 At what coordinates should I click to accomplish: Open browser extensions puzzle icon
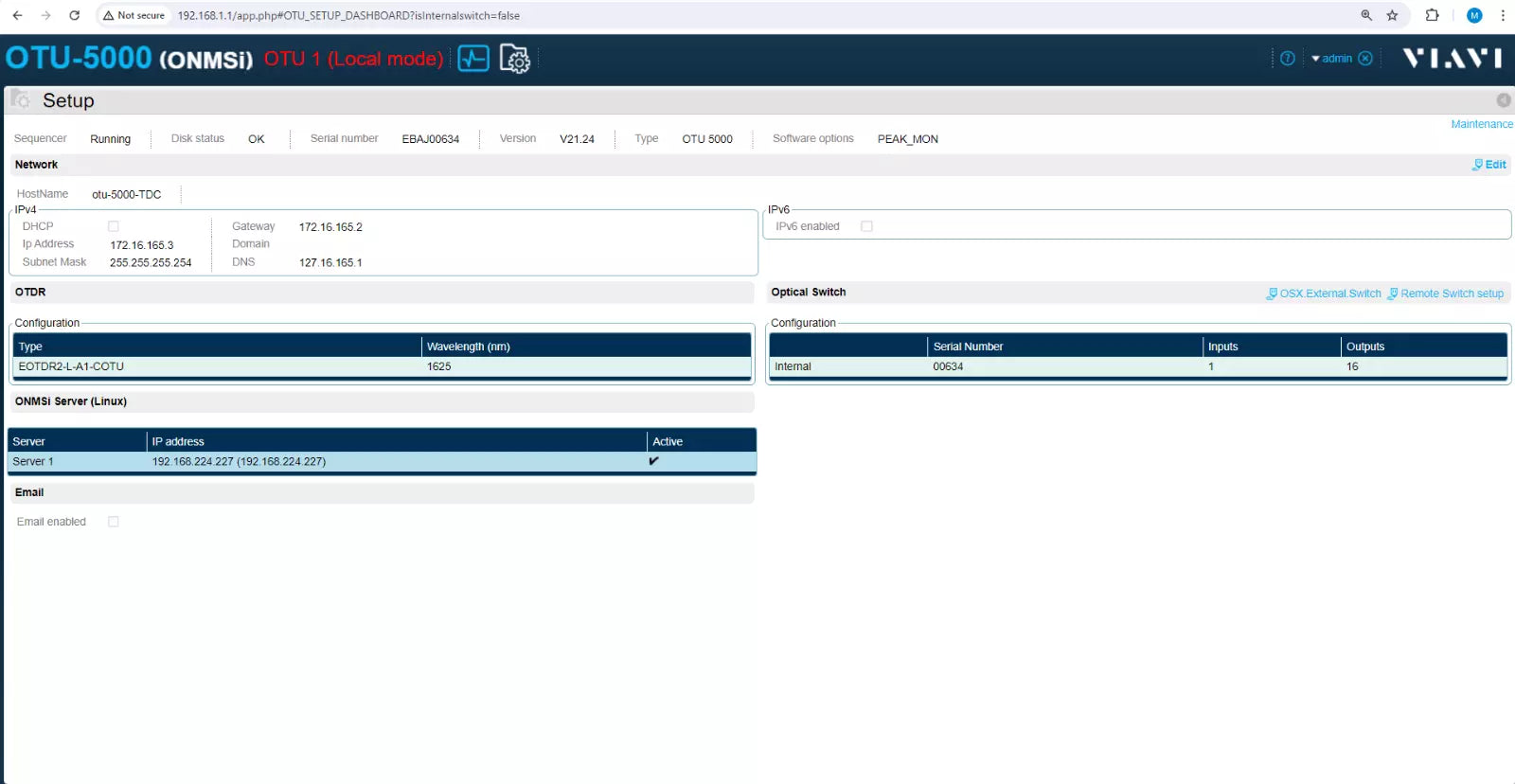1432,15
